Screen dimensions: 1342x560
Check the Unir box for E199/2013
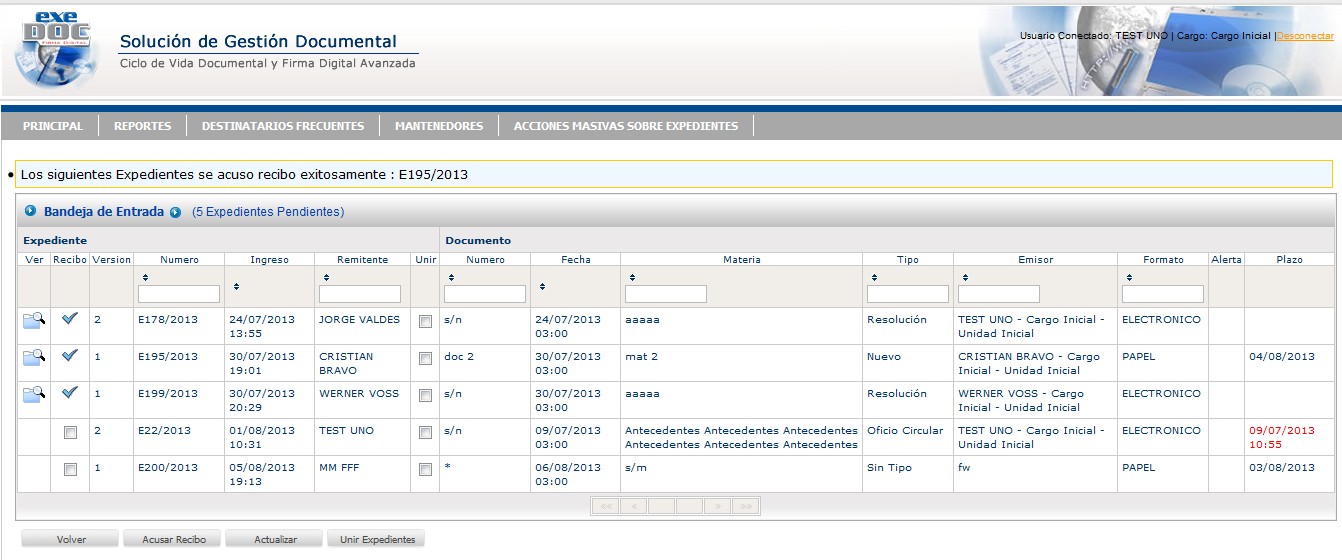(425, 396)
